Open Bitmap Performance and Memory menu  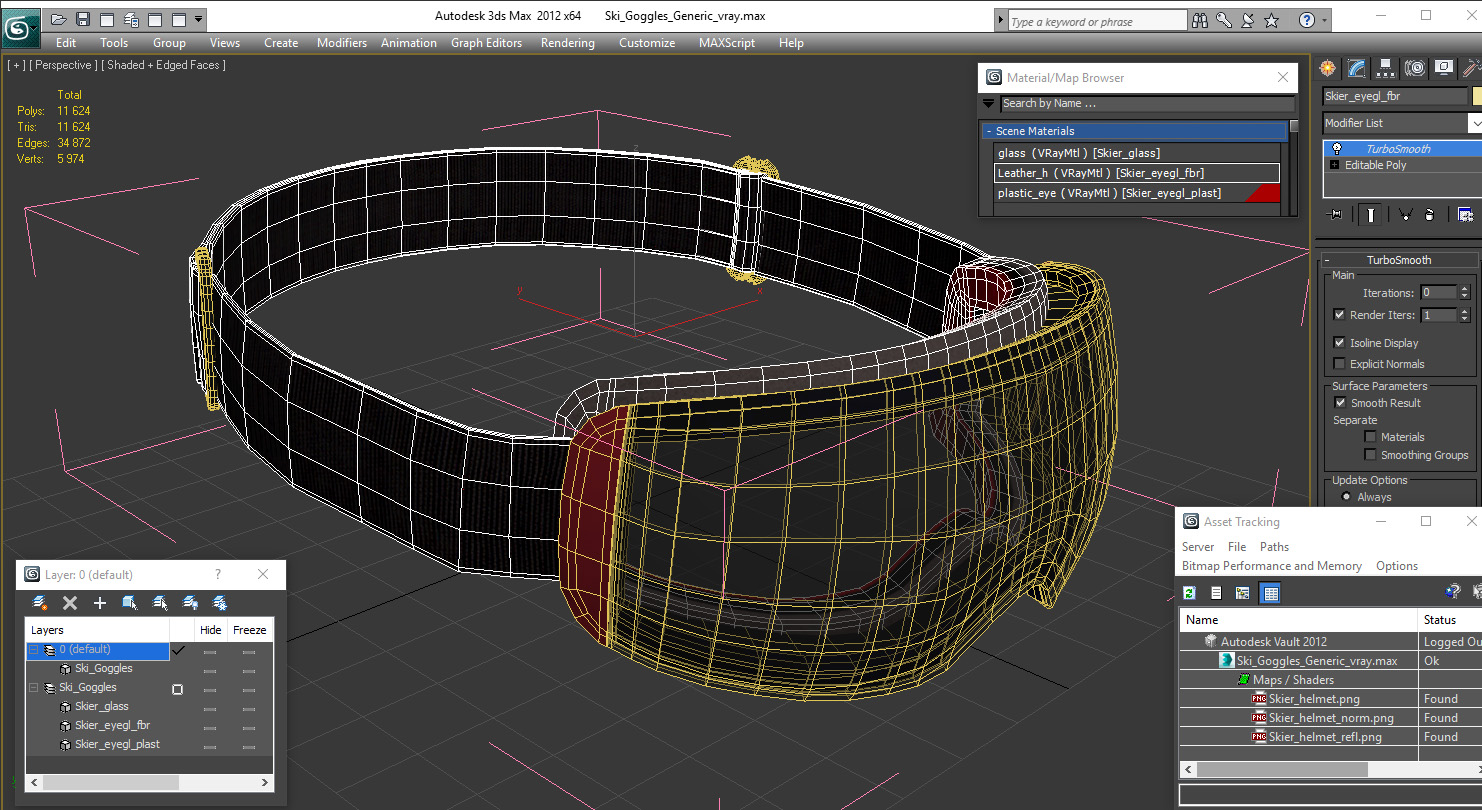pyautogui.click(x=1271, y=566)
